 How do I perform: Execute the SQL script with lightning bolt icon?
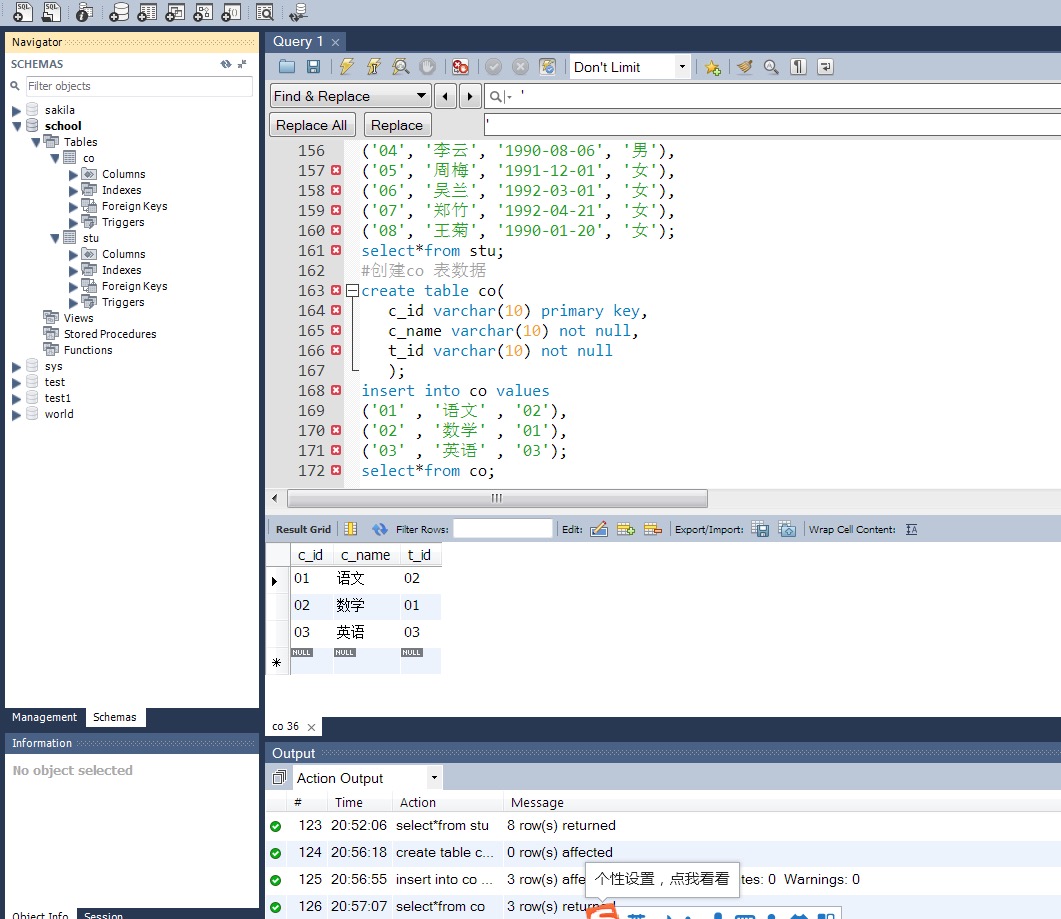coord(346,67)
